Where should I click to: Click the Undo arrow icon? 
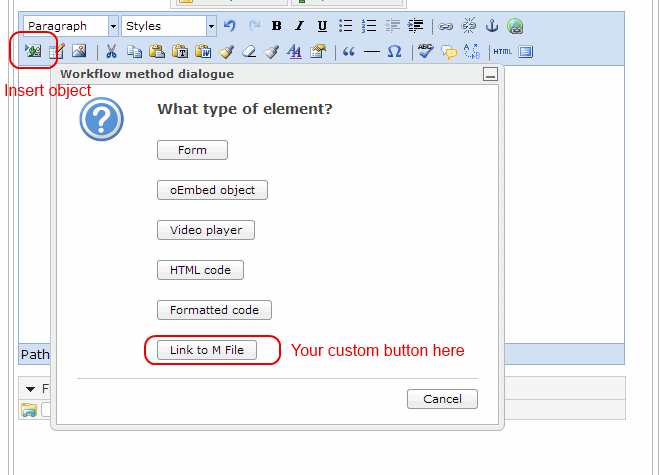[x=231, y=26]
